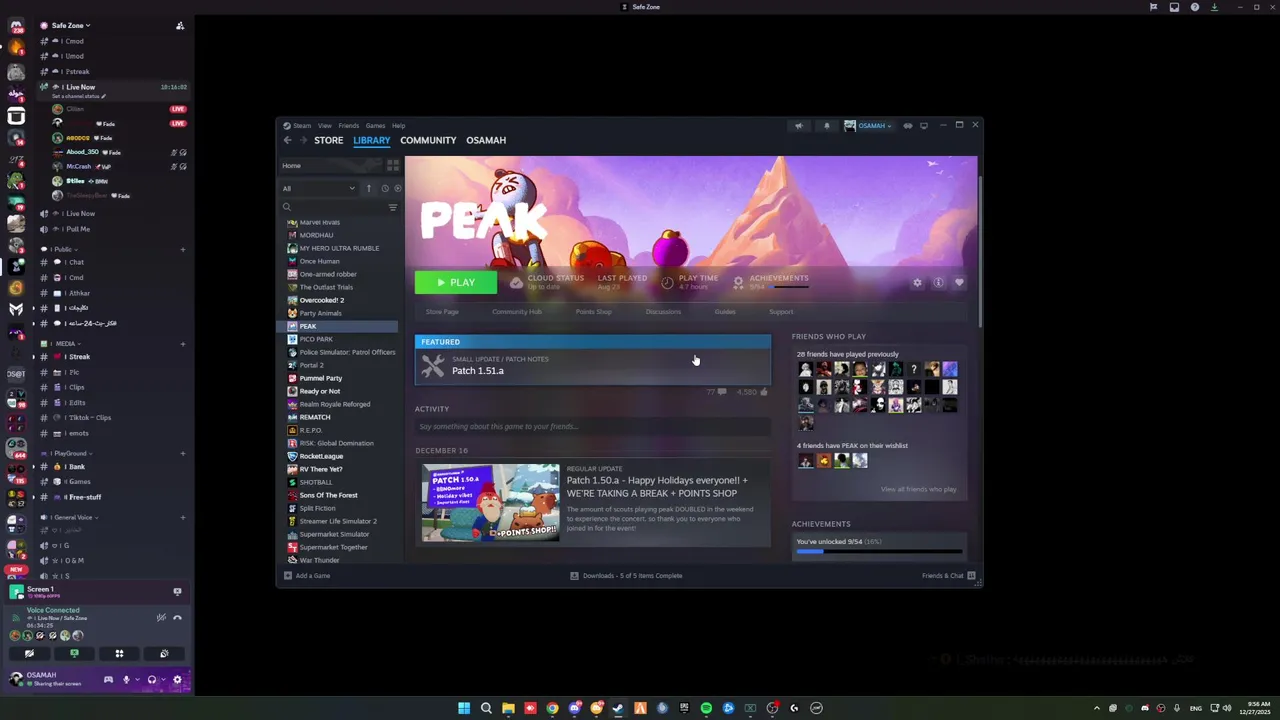Viewport: 1280px width, 720px height.
Task: Open PEAK game settings gear icon
Action: (917, 283)
